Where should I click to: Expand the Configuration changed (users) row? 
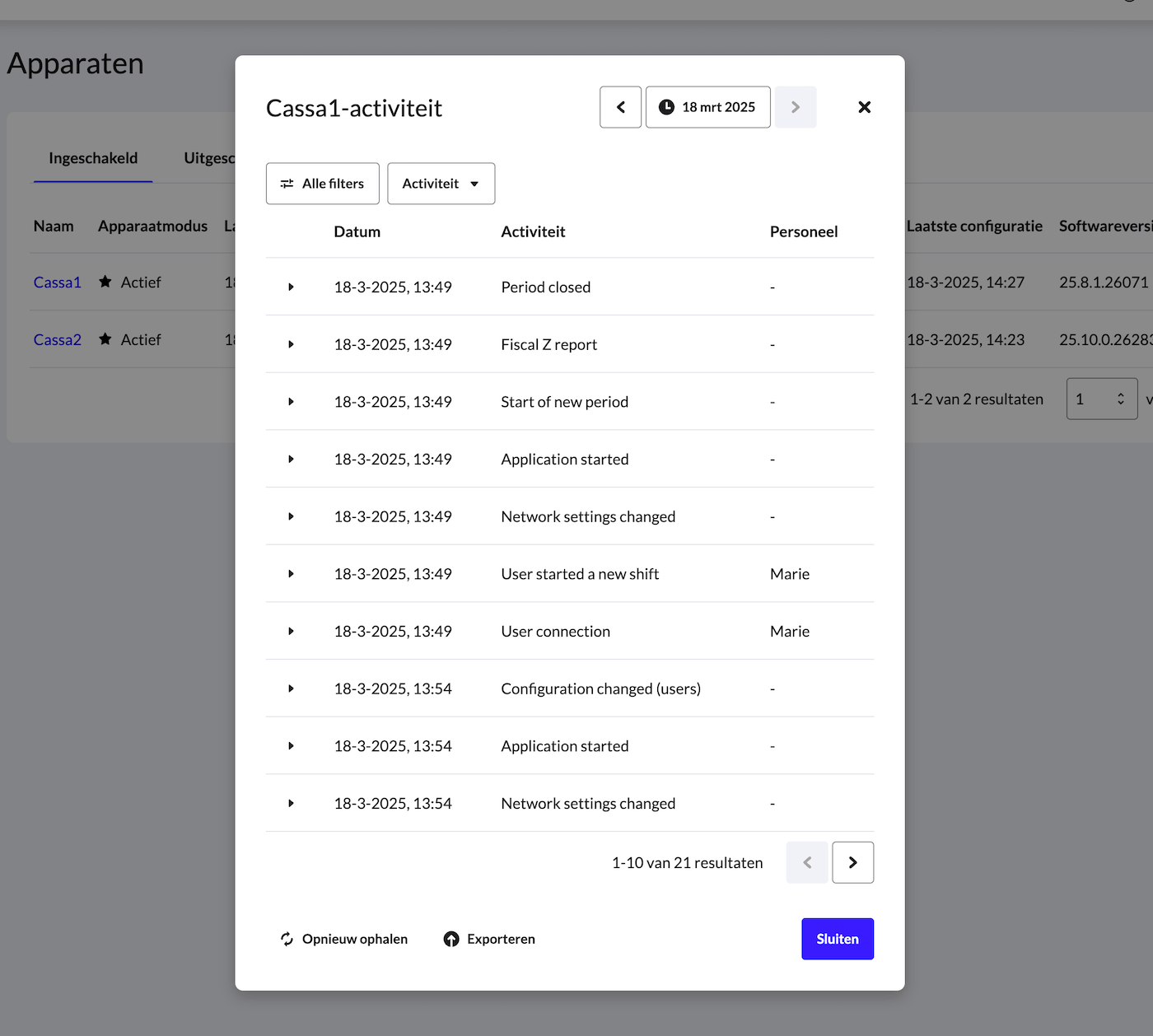click(291, 688)
